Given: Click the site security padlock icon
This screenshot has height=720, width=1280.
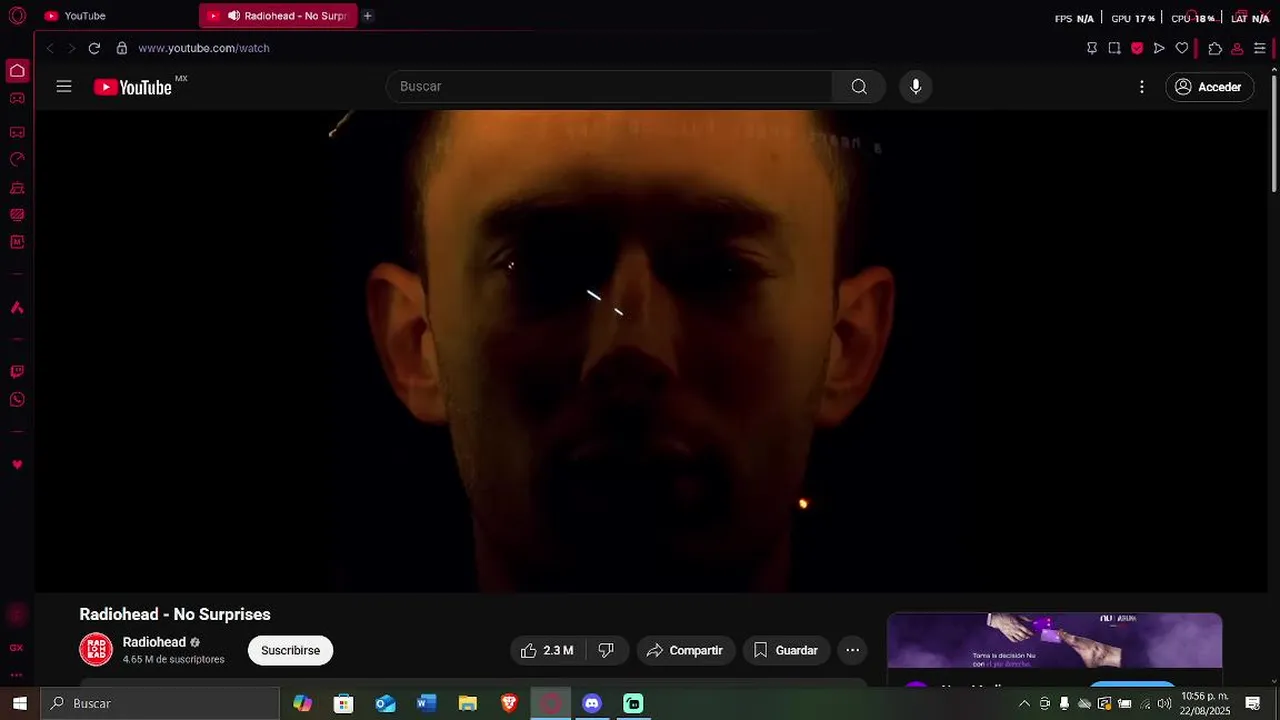Looking at the screenshot, I should pos(122,48).
